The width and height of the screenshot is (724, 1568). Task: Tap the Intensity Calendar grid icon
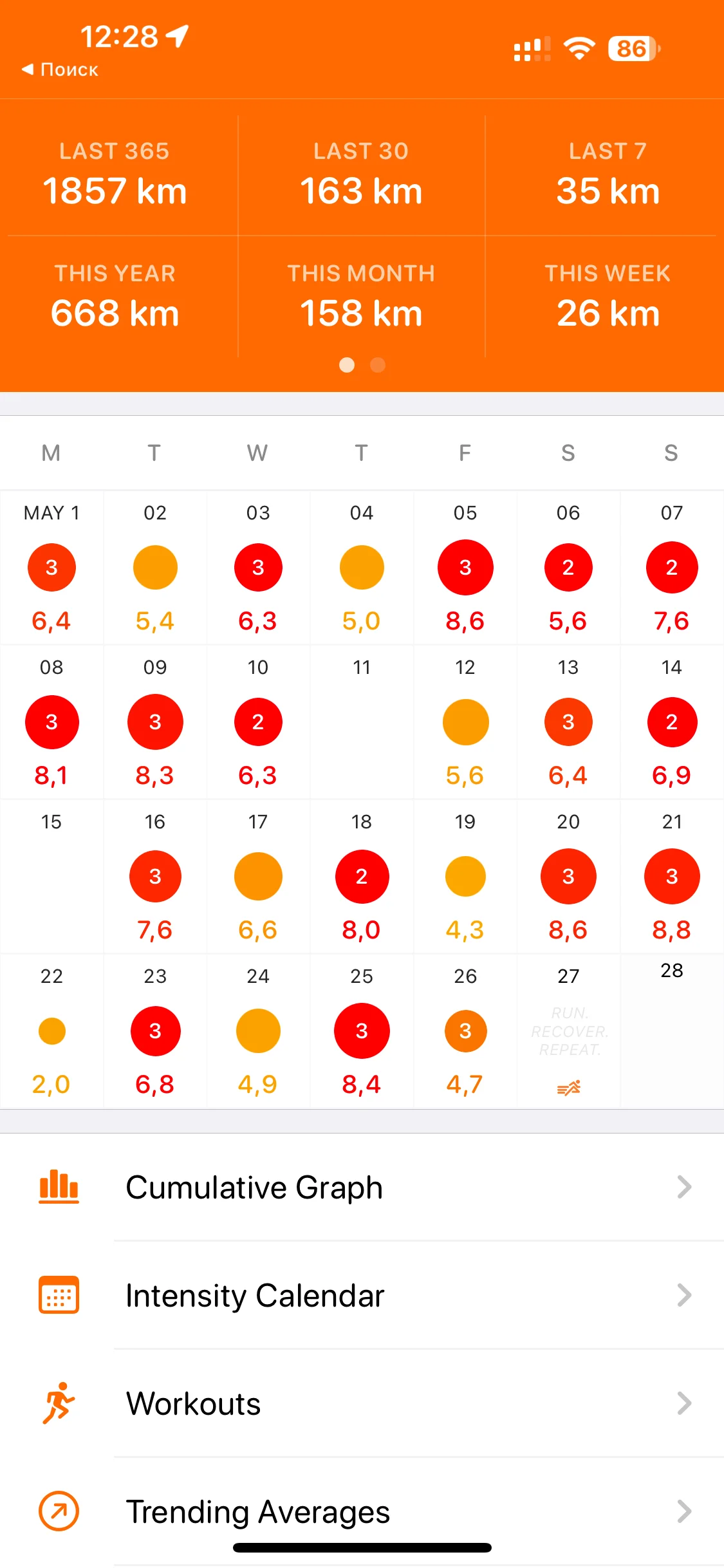point(59,1295)
